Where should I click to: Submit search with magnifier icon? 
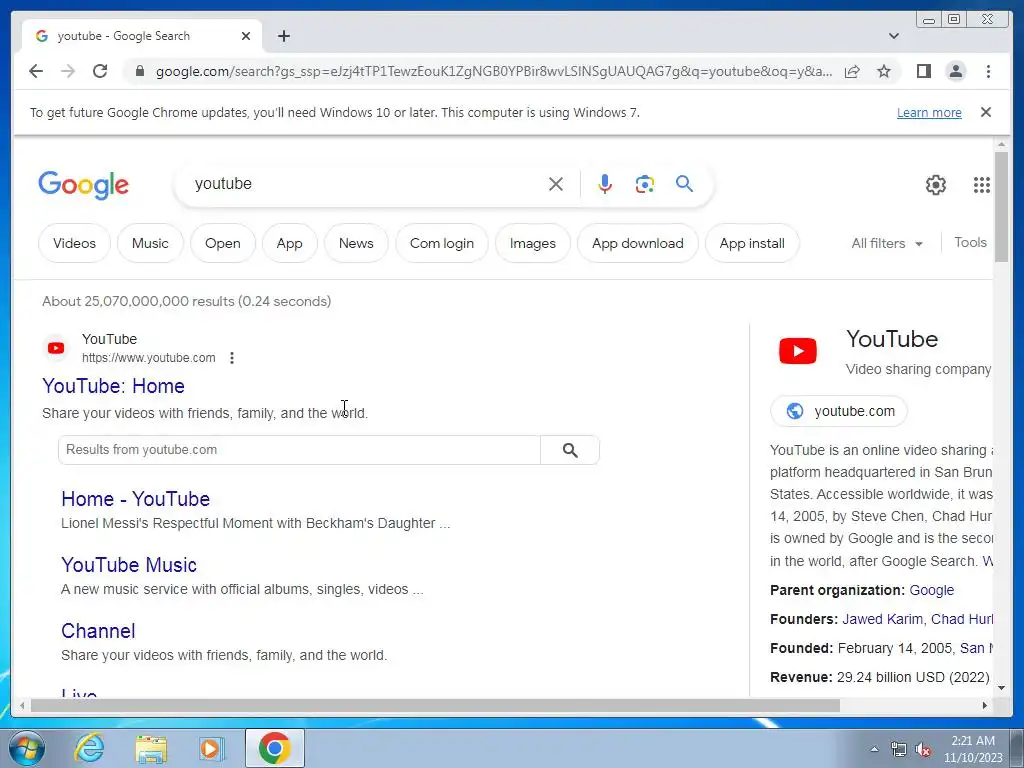point(684,184)
